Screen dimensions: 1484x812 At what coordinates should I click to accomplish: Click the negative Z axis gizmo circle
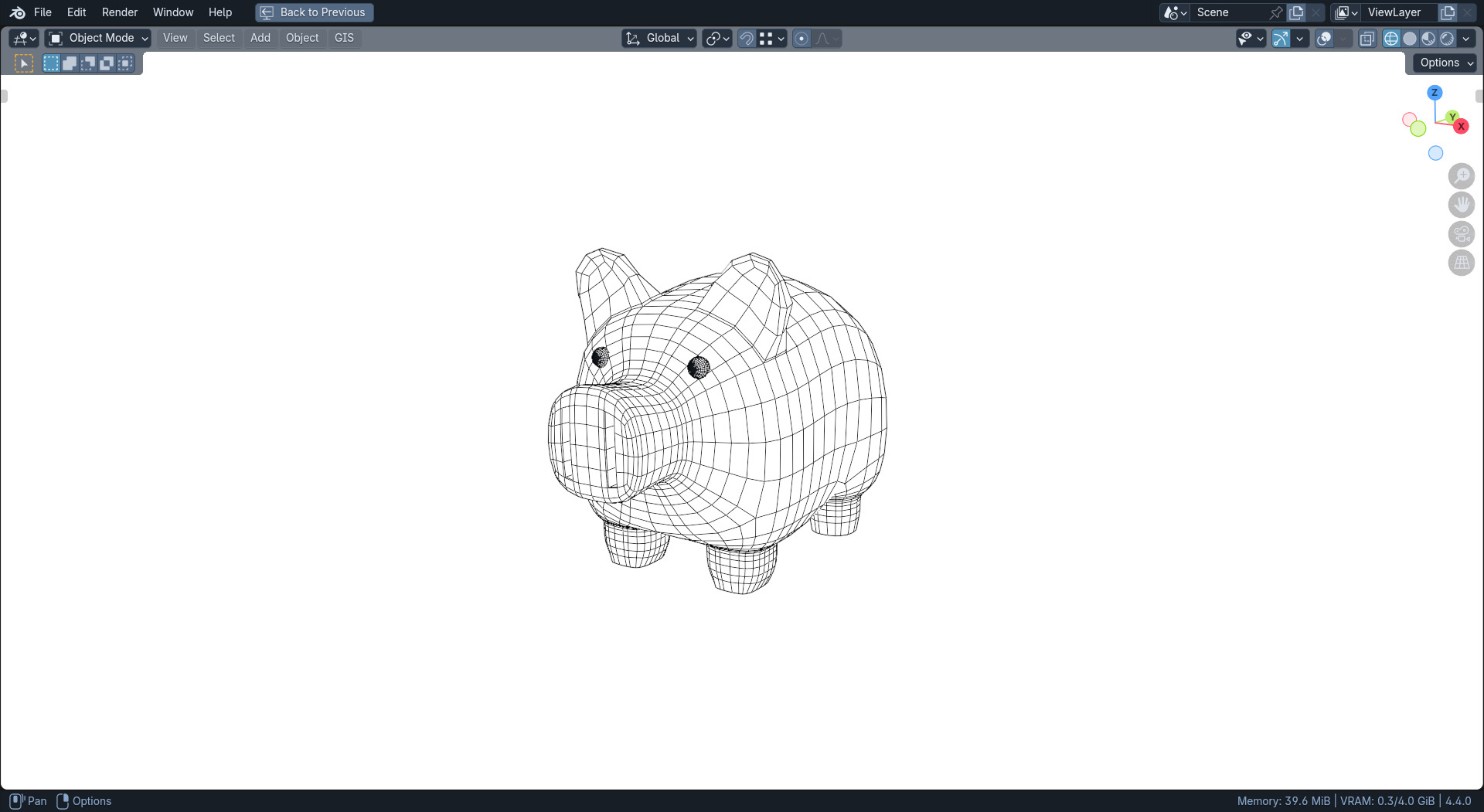coord(1435,153)
